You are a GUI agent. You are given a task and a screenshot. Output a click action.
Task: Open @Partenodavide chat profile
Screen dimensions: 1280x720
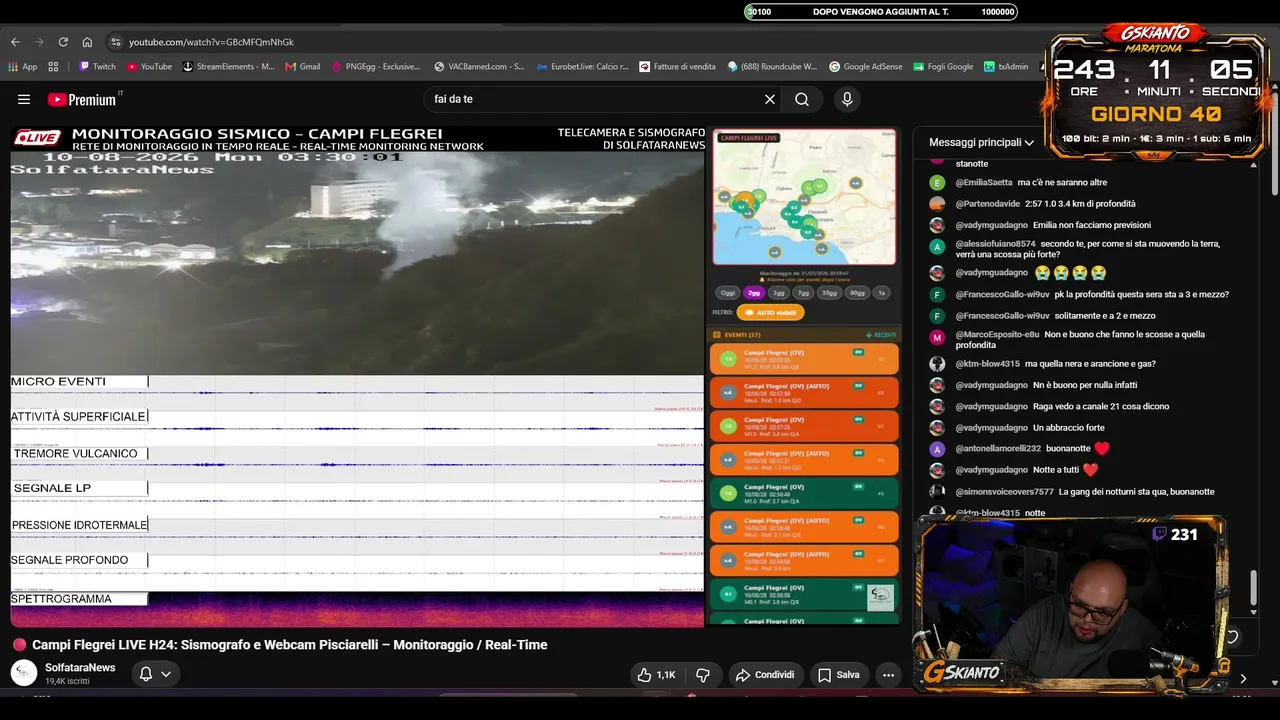(x=982, y=204)
